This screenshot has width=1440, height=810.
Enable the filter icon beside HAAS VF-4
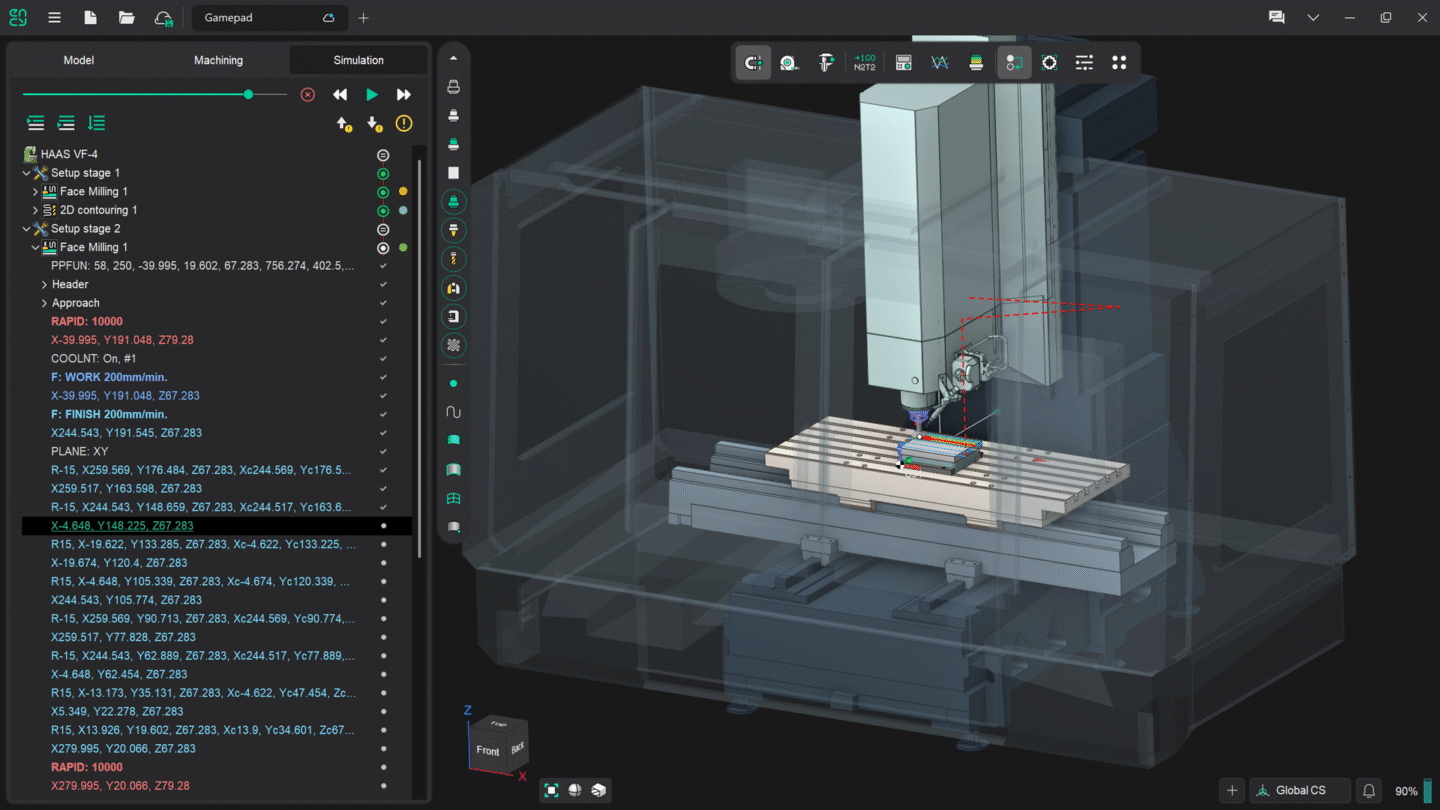pos(383,154)
